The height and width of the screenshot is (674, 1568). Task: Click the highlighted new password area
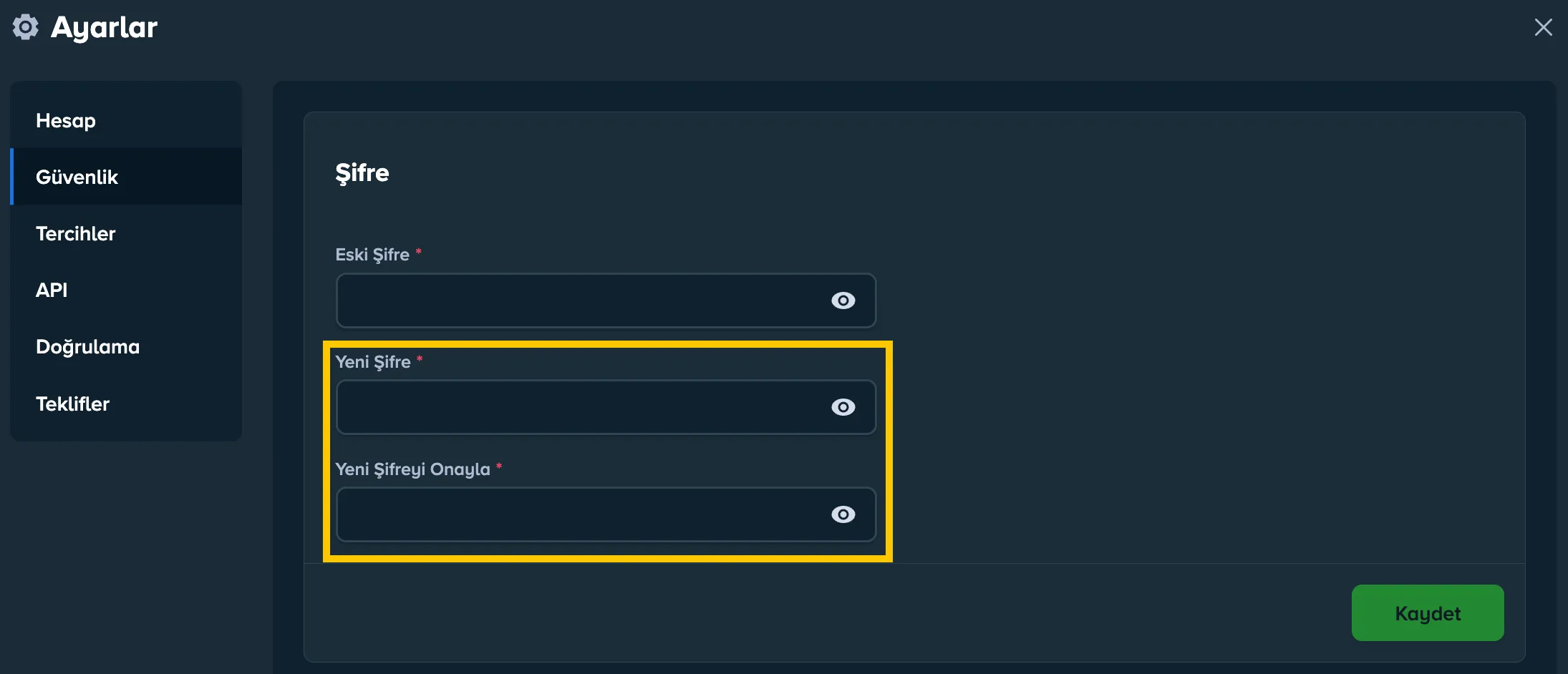[x=607, y=451]
